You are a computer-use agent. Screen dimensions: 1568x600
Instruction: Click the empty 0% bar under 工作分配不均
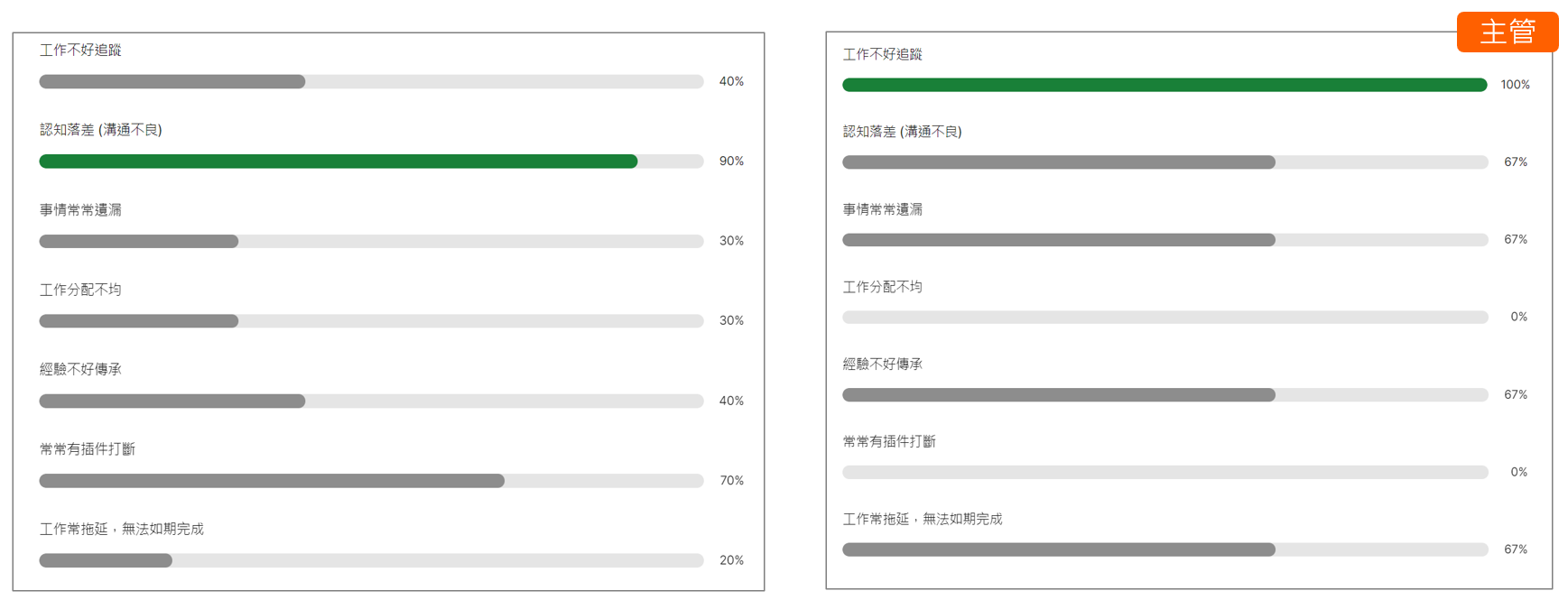coord(1164,318)
